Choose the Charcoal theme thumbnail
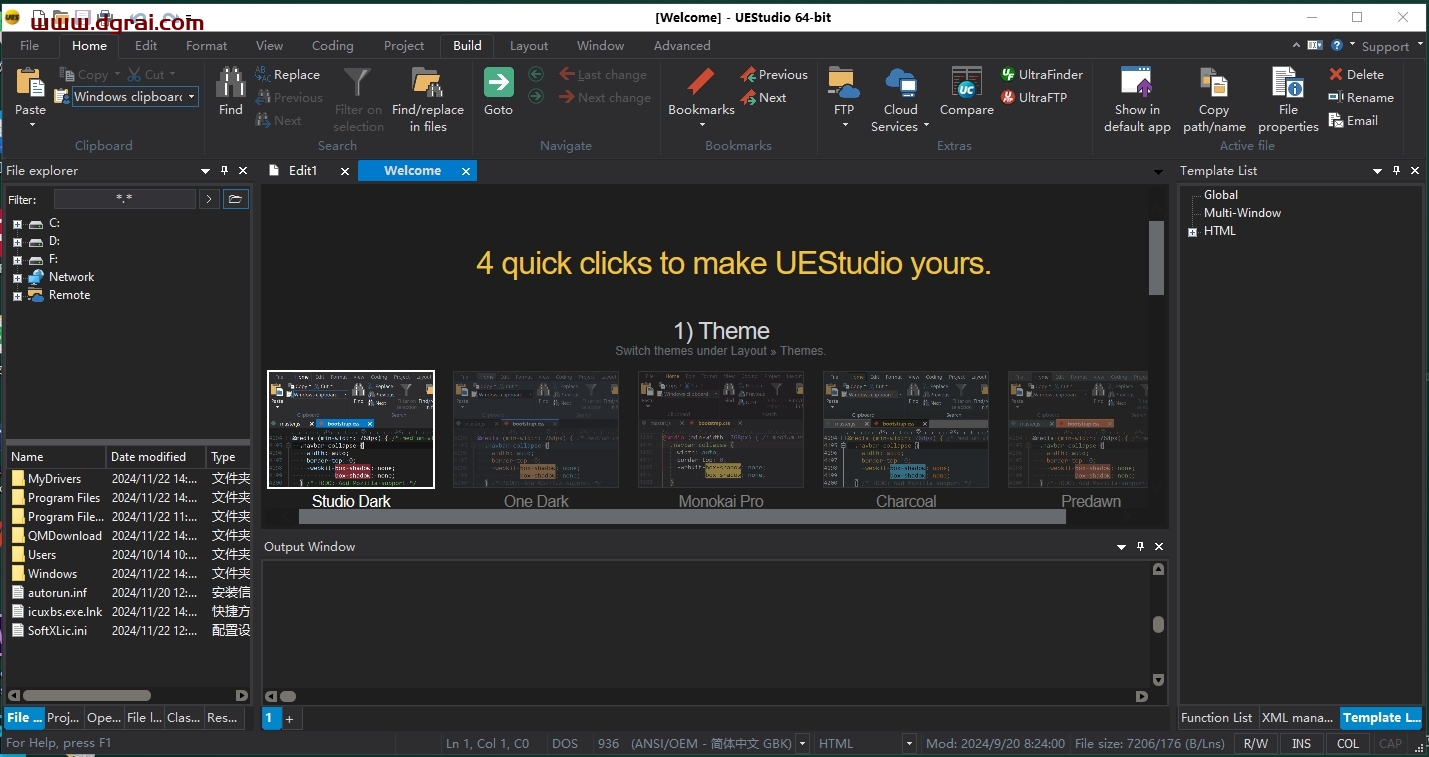 coord(906,430)
